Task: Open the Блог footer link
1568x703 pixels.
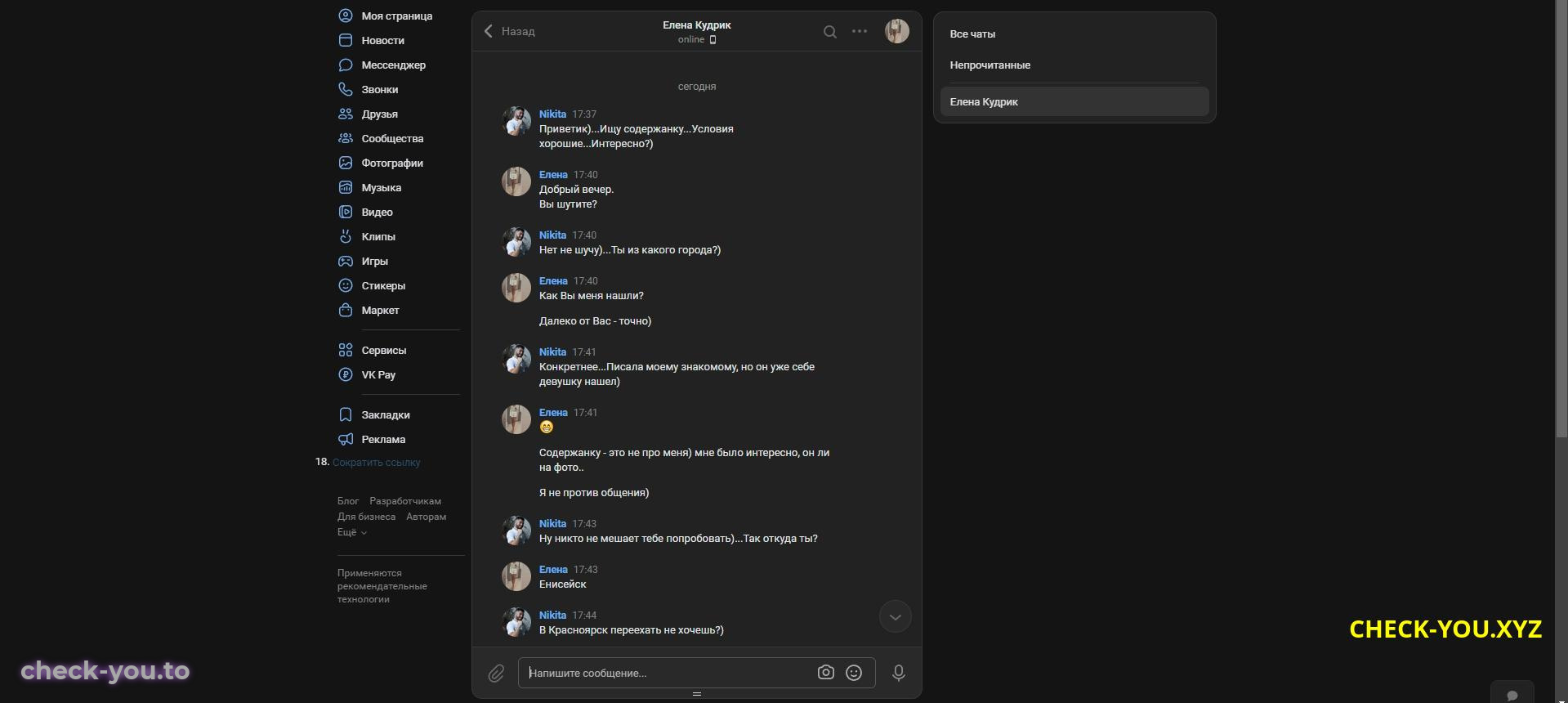Action: pyautogui.click(x=348, y=501)
